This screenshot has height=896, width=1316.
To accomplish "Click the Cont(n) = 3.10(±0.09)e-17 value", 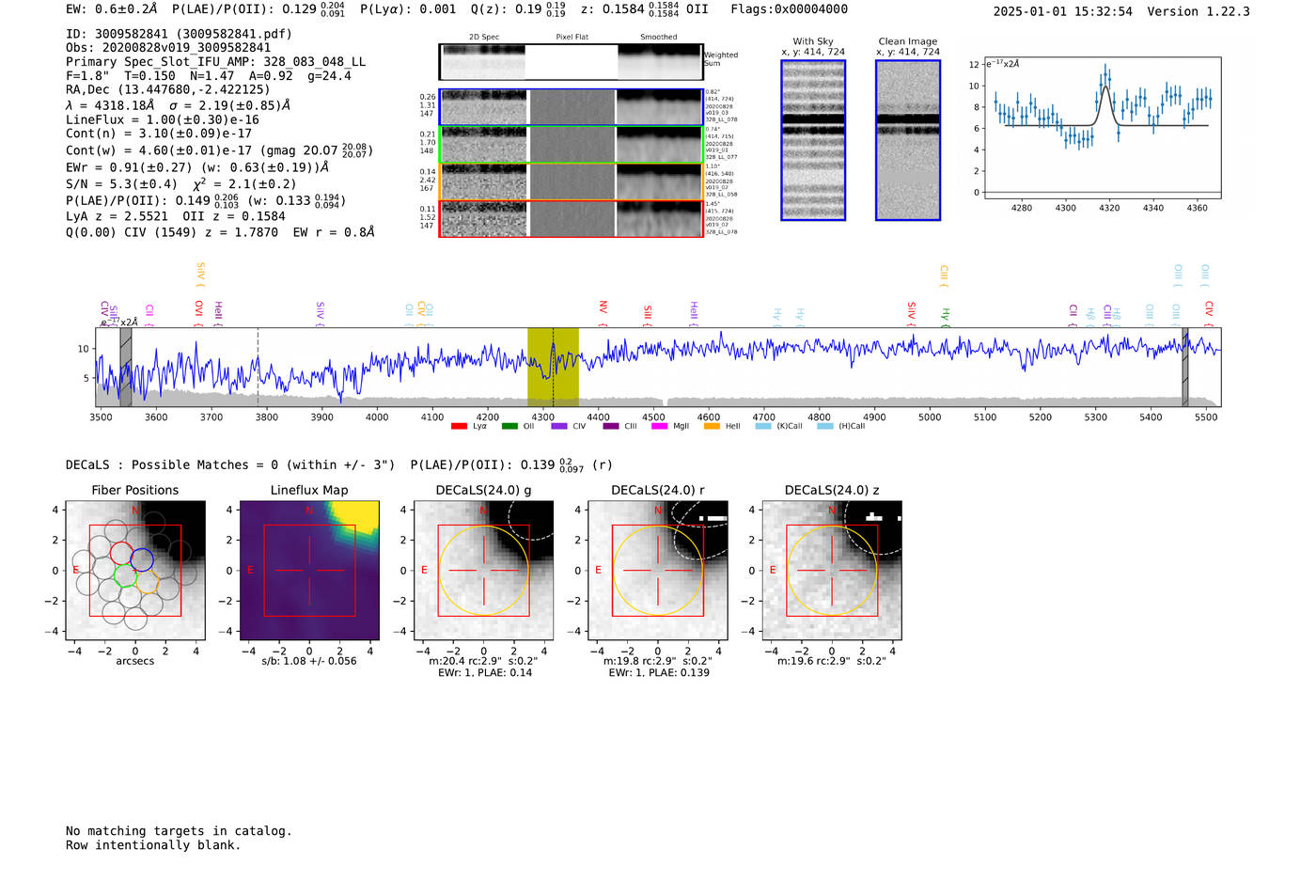I will click(159, 134).
